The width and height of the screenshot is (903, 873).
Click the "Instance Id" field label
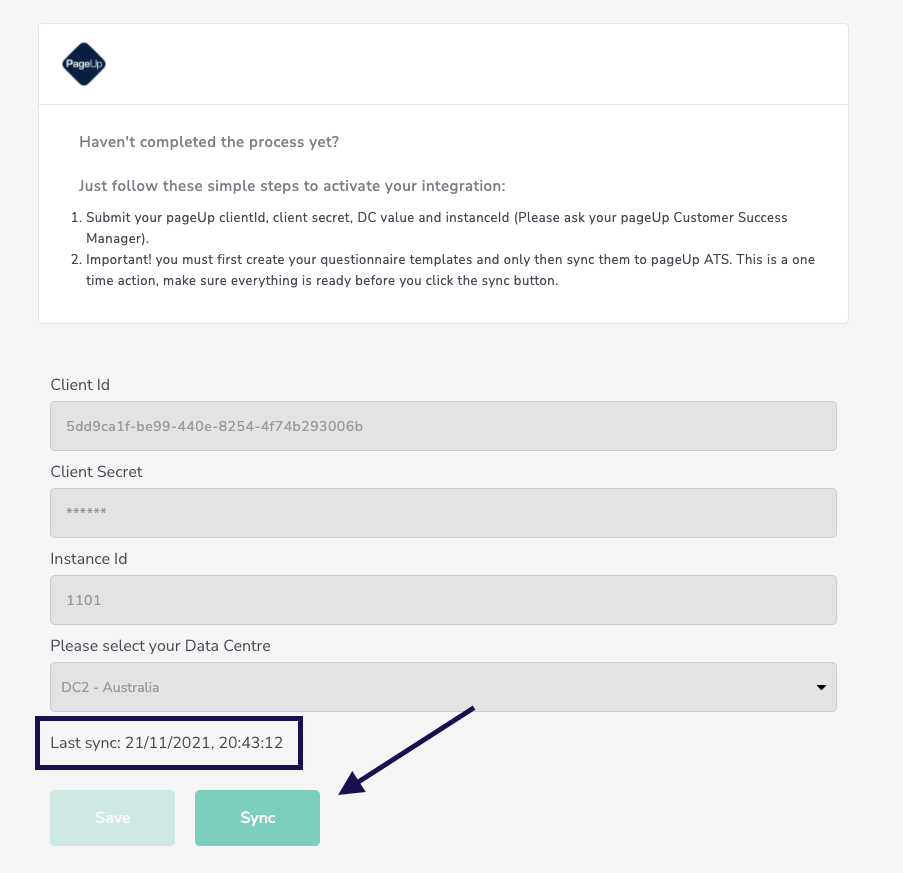[x=89, y=558]
